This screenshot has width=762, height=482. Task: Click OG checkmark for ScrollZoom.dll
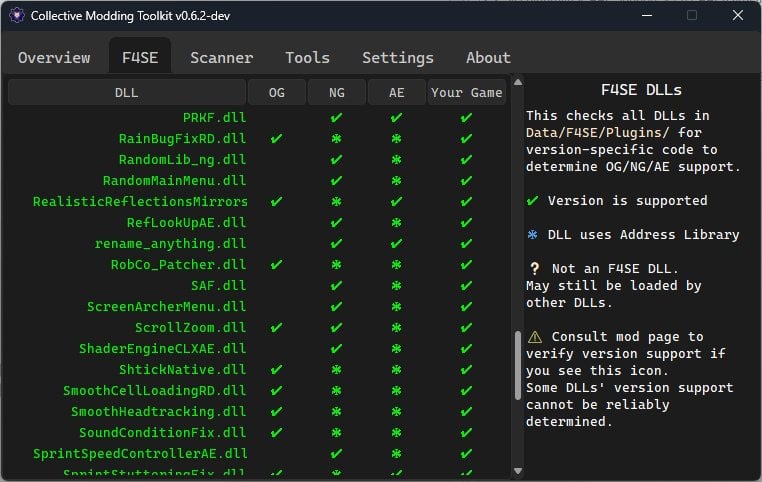click(x=277, y=327)
